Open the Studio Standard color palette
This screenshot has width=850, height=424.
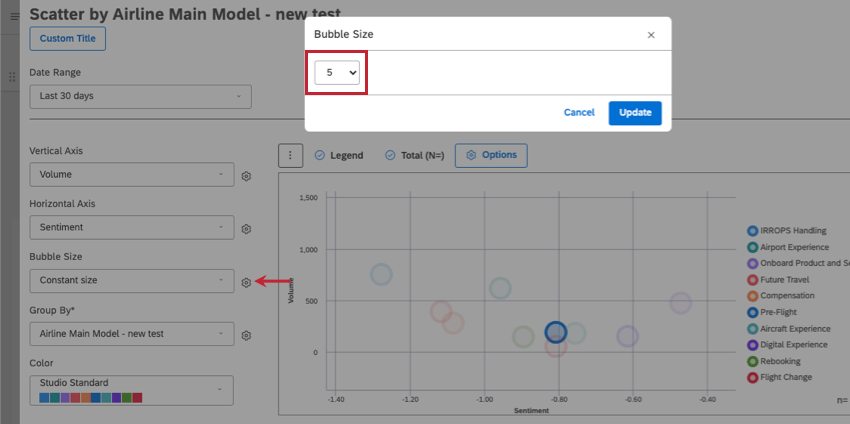tap(131, 390)
